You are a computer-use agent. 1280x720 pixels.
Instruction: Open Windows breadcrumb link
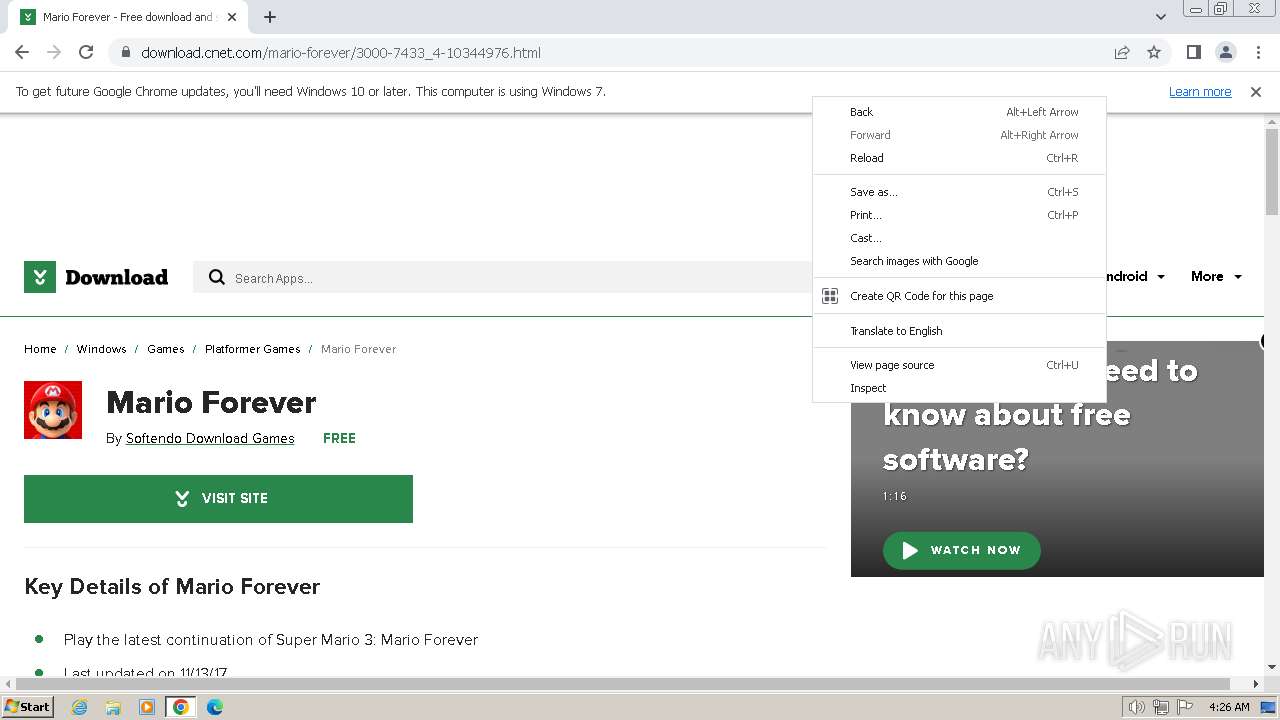(101, 349)
